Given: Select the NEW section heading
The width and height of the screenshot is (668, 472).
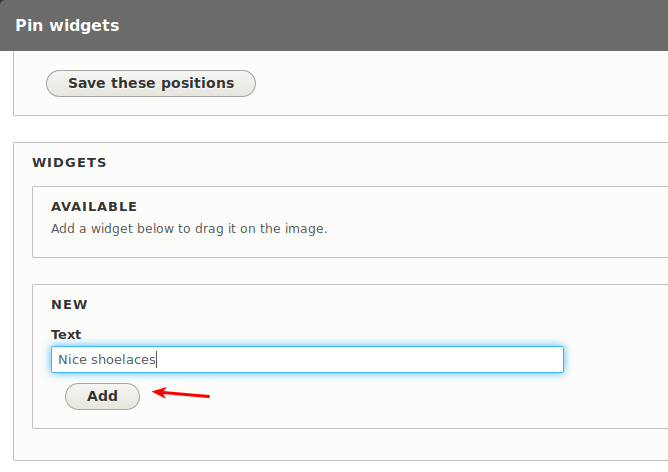Looking at the screenshot, I should pyautogui.click(x=69, y=305).
